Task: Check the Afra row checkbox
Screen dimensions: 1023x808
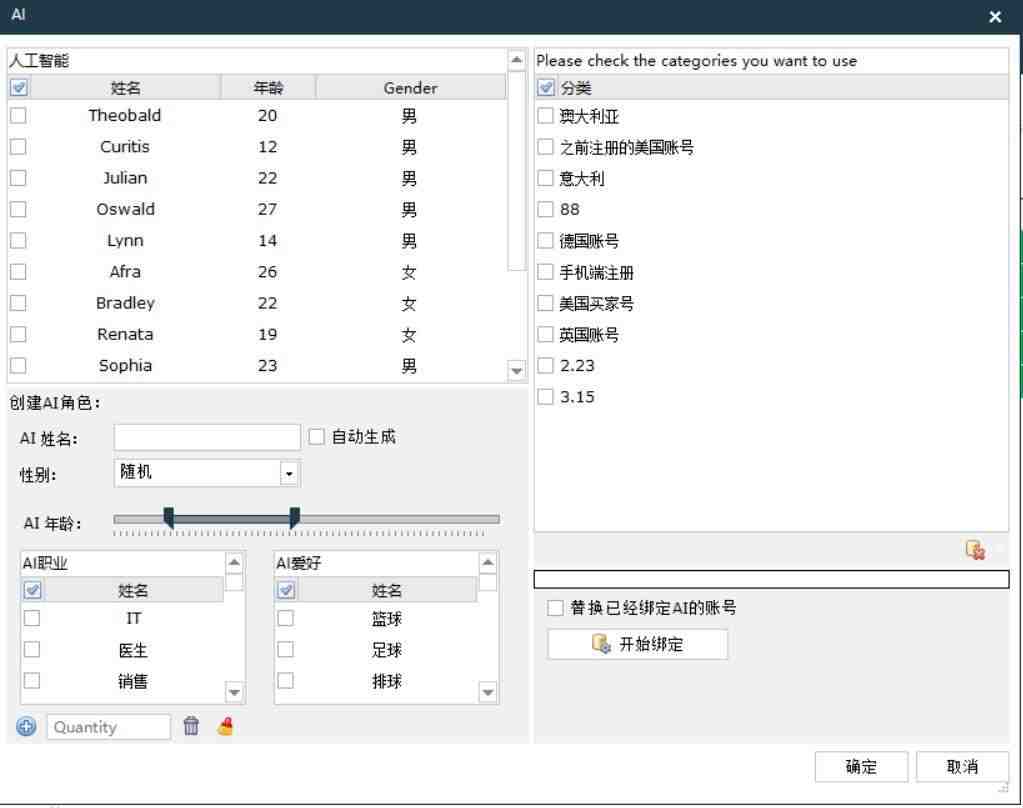Action: pos(18,272)
